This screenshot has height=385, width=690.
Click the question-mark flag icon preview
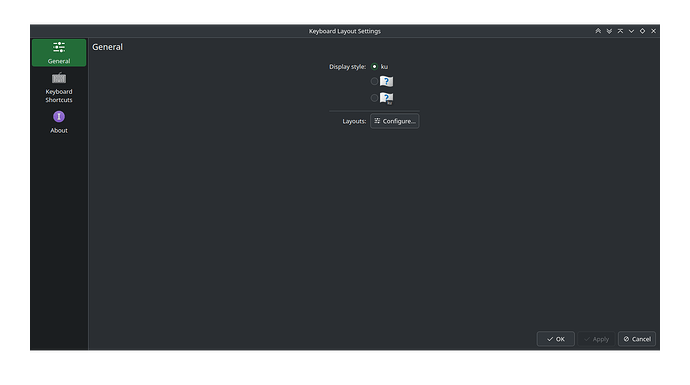click(386, 81)
